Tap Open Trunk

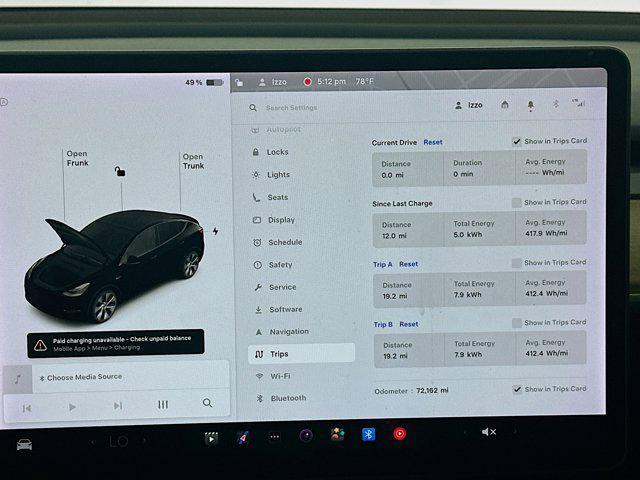tap(193, 161)
